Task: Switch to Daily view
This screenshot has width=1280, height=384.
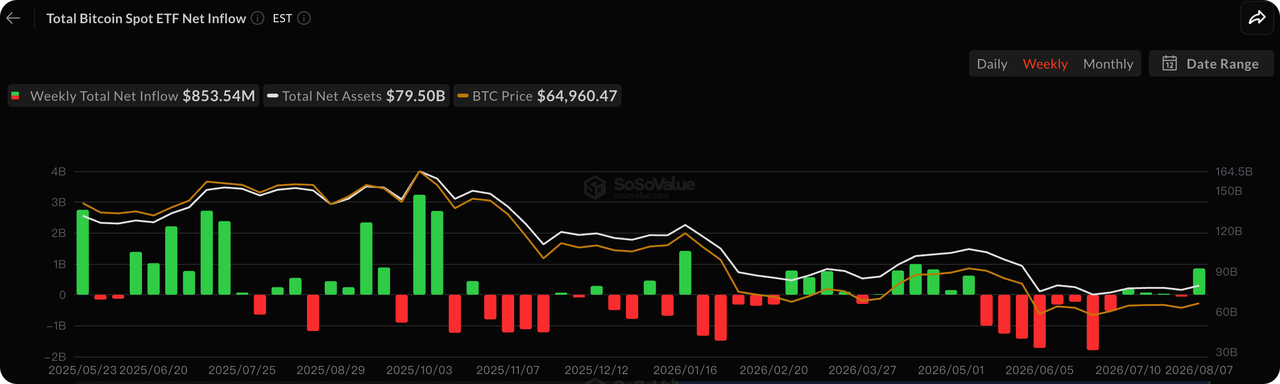Action: tap(991, 63)
